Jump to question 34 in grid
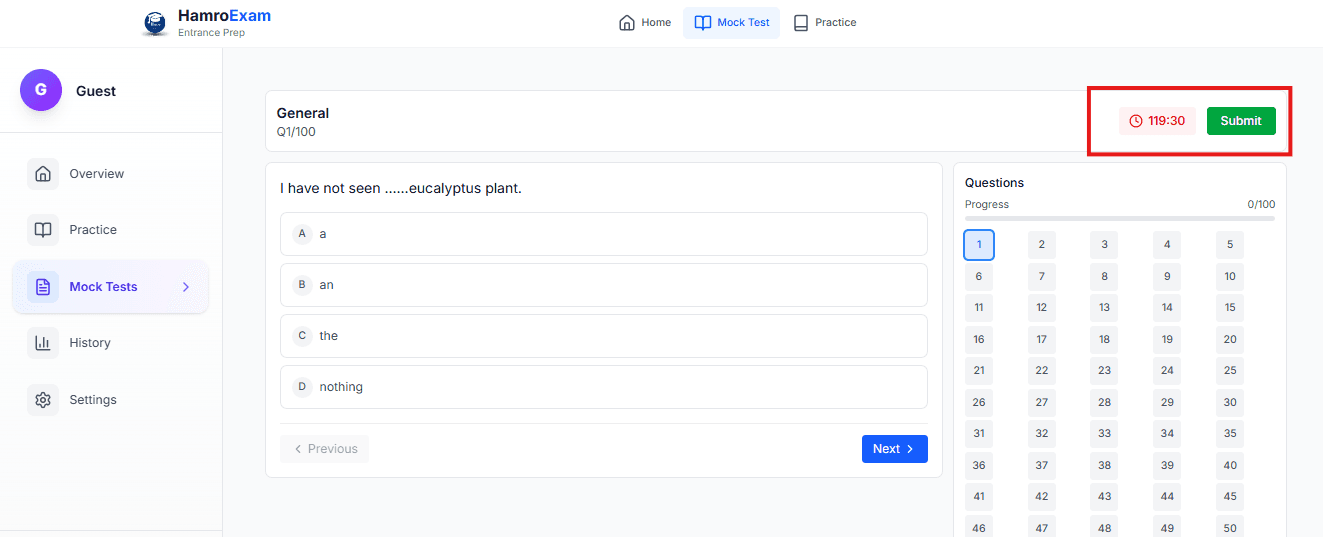The width and height of the screenshot is (1323, 537). tap(1167, 434)
